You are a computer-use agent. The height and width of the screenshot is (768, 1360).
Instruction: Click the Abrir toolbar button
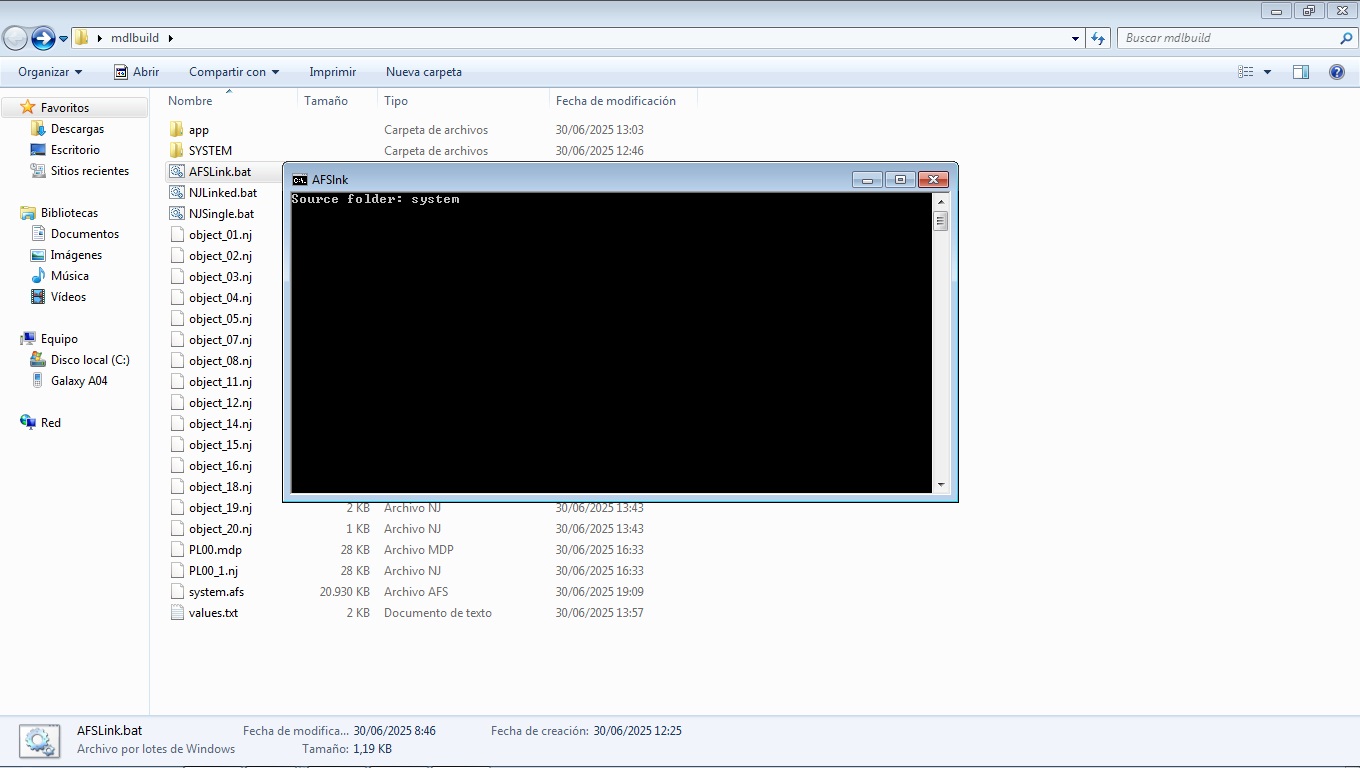[136, 72]
